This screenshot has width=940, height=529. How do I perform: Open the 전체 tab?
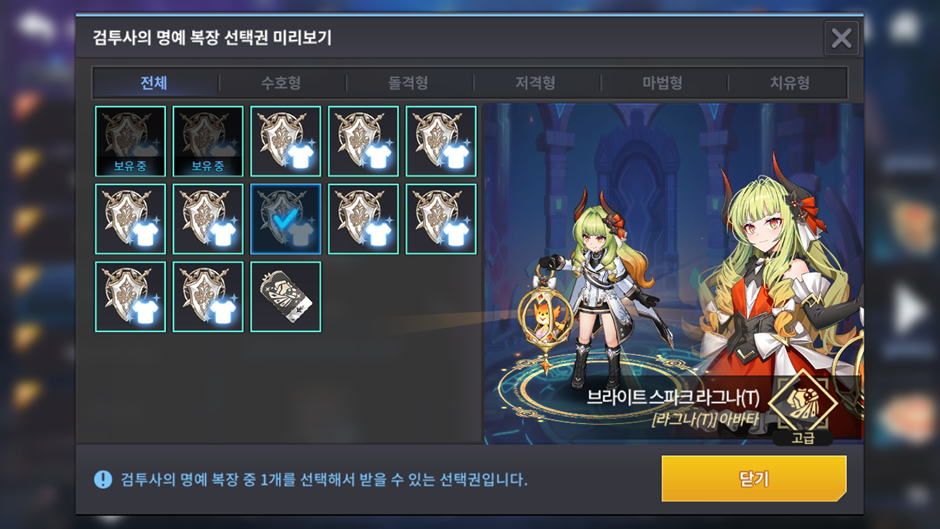pyautogui.click(x=154, y=83)
